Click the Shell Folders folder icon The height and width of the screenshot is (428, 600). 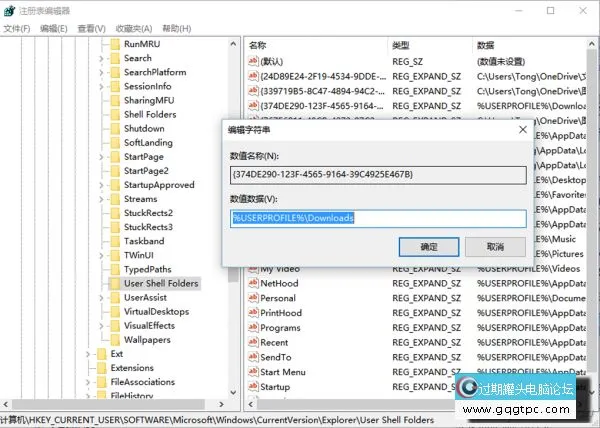point(113,115)
